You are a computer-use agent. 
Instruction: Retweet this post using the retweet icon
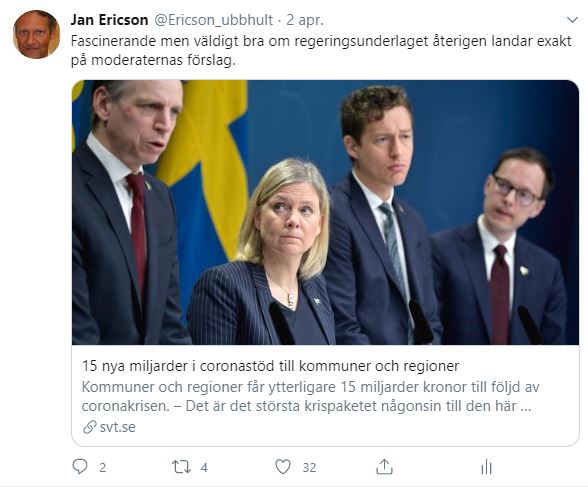click(182, 467)
